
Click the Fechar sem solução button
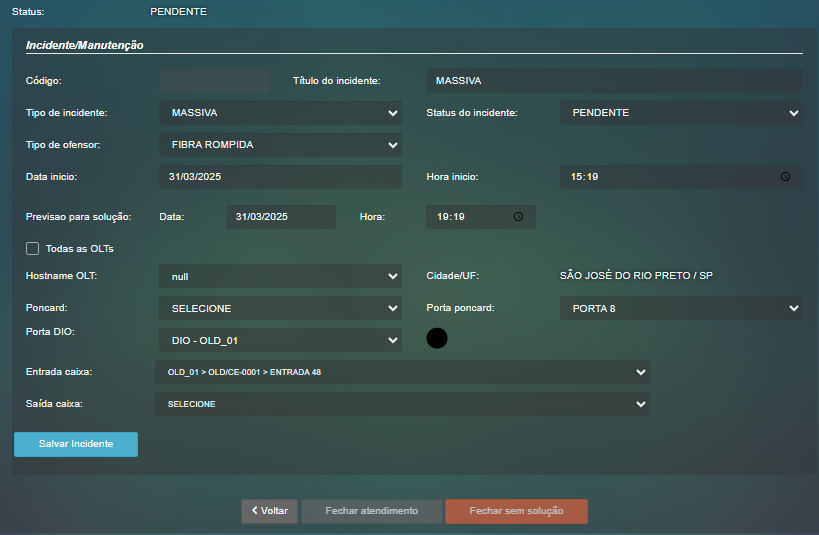[516, 511]
